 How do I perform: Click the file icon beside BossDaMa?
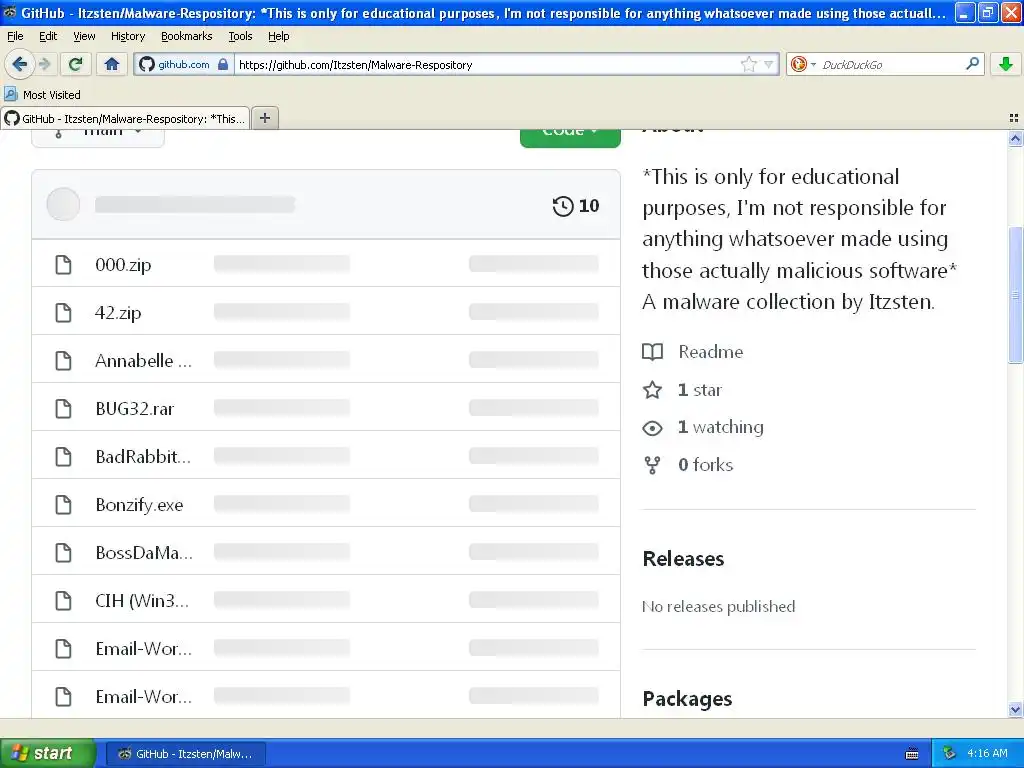pyautogui.click(x=63, y=552)
